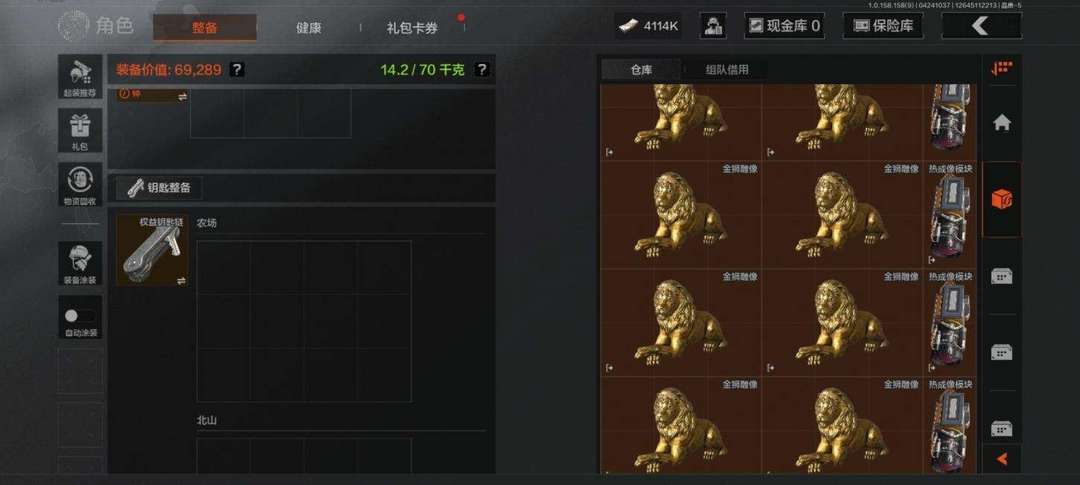Viewport: 1080px width, 485px height.
Task: Click the sort icon above warehouse sidebar
Action: [1001, 68]
